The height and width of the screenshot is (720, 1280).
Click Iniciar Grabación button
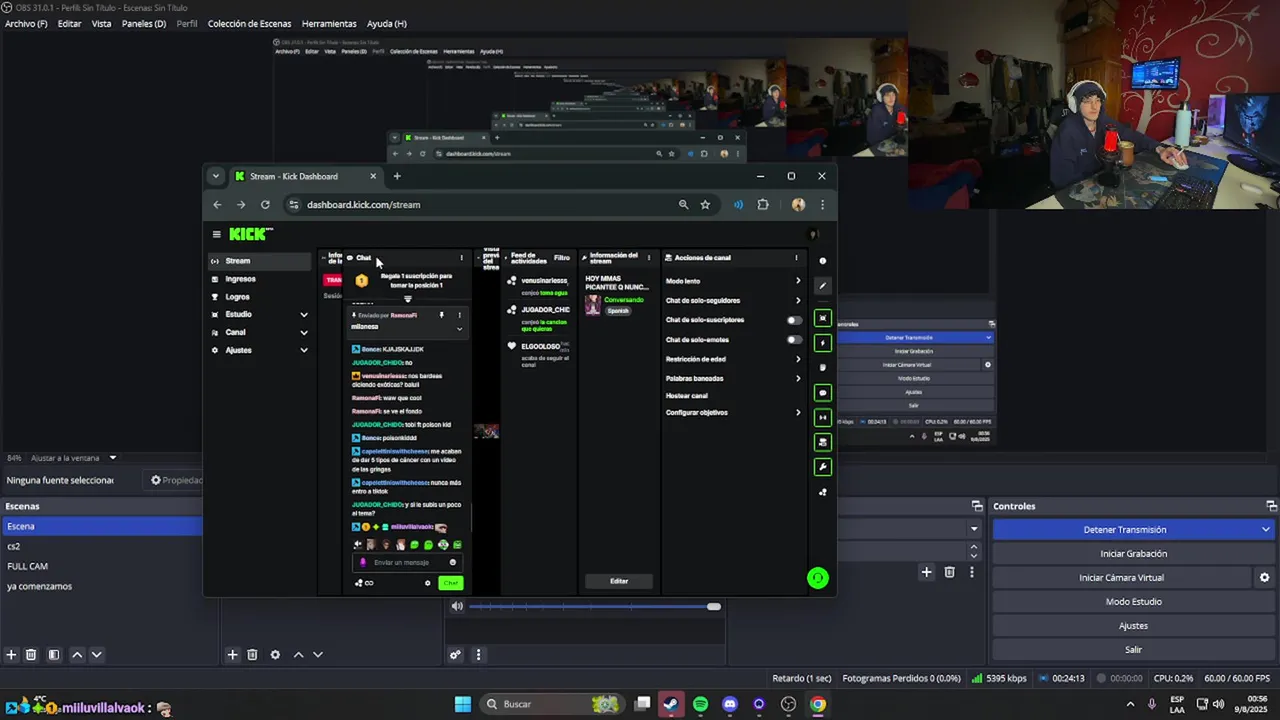coord(1133,554)
